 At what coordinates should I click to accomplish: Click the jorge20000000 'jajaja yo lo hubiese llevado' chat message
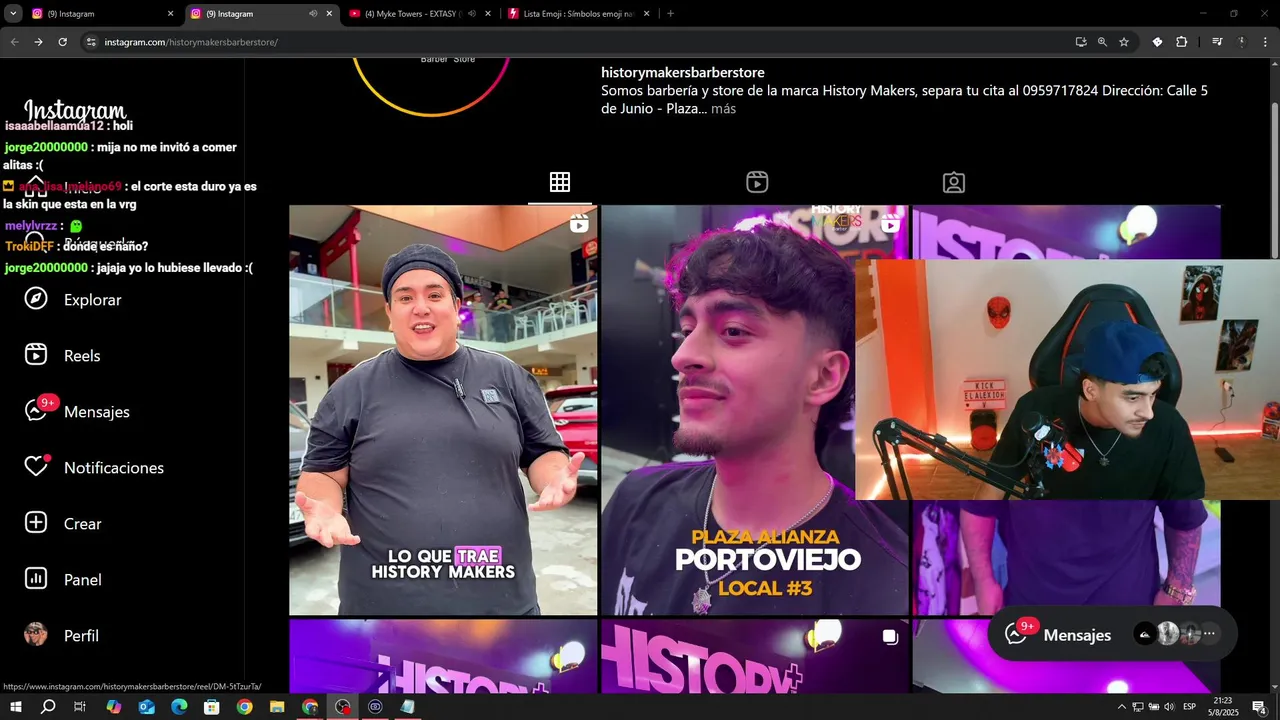pyautogui.click(x=129, y=268)
